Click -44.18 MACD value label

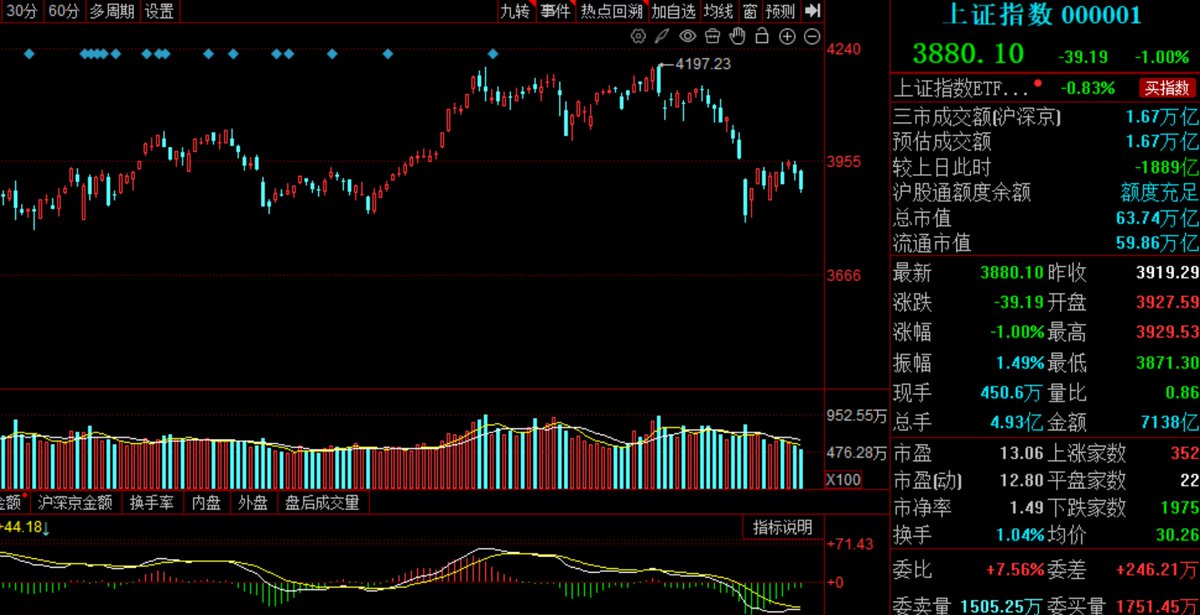click(x=20, y=526)
